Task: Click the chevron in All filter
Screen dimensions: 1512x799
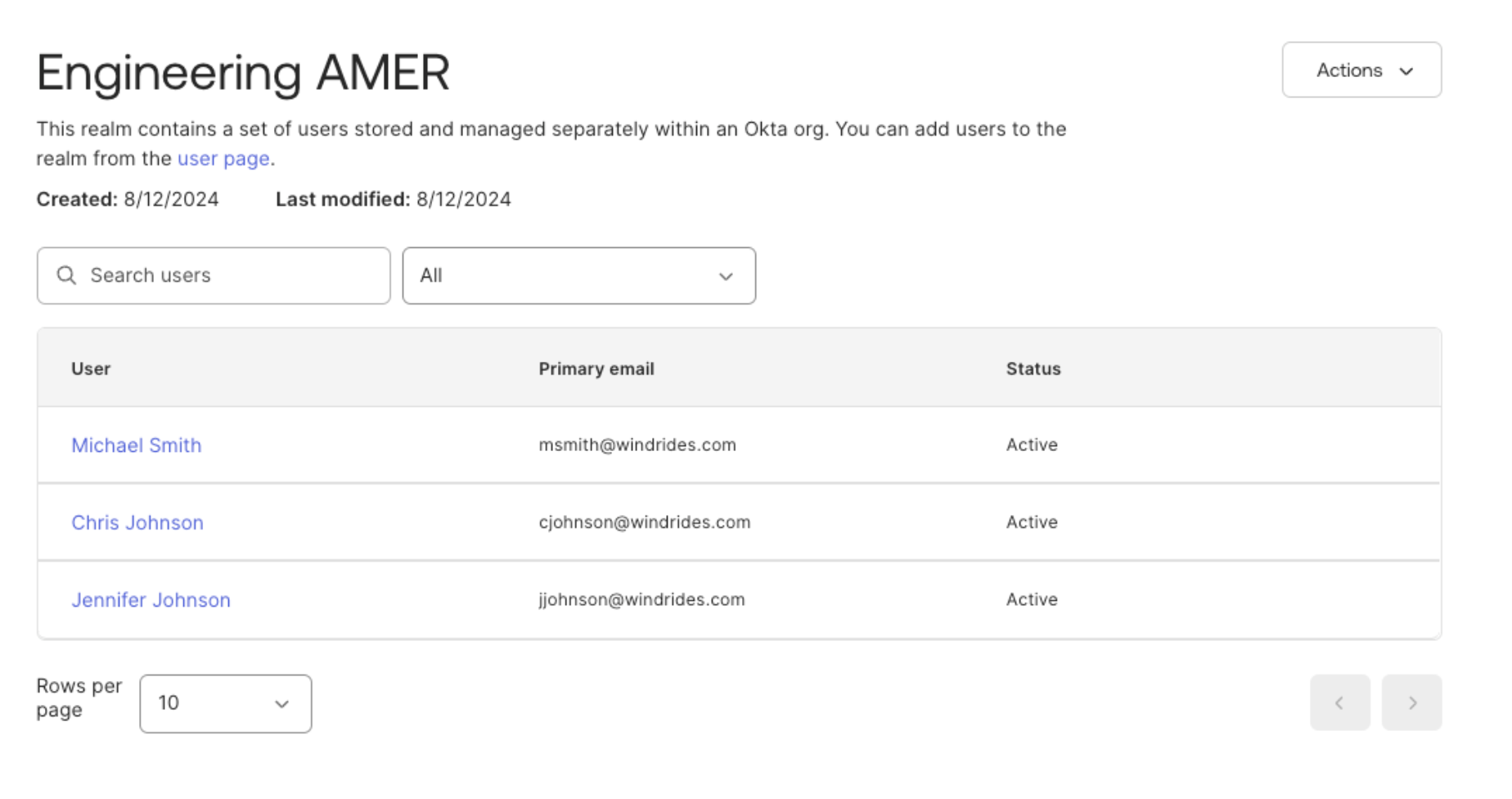Action: [726, 277]
